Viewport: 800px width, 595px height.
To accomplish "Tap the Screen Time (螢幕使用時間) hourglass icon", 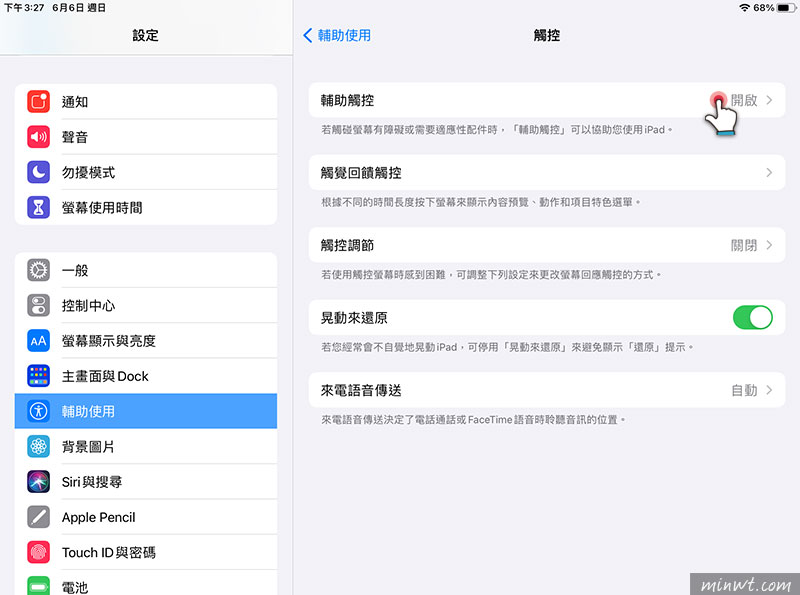I will (38, 207).
